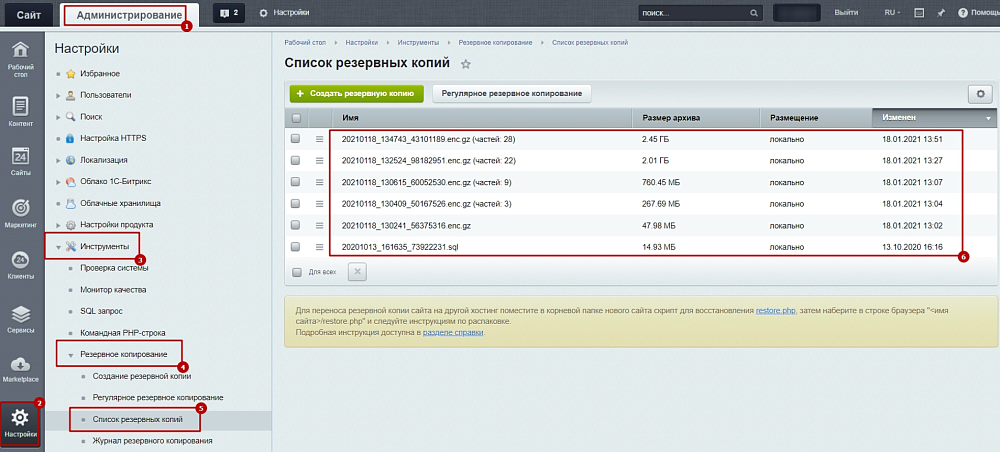
Task: Open the Контент sidebar section
Action: [20, 110]
